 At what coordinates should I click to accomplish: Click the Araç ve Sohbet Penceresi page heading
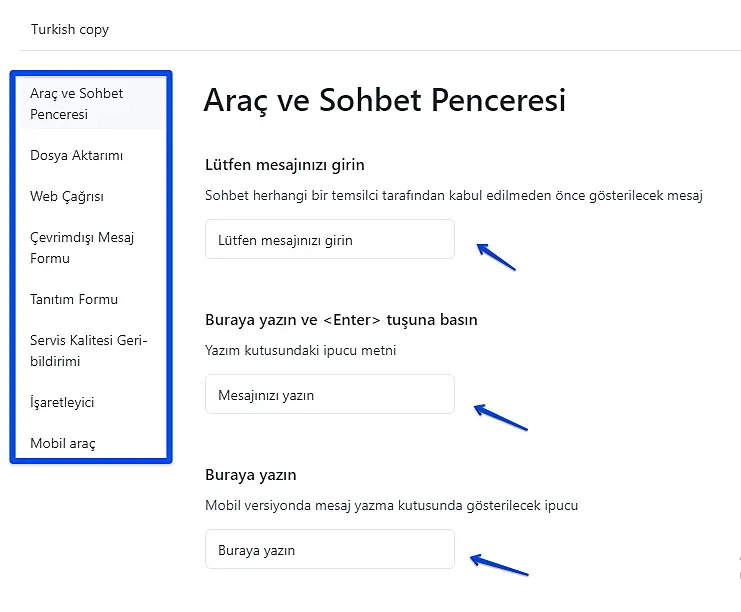(x=384, y=100)
